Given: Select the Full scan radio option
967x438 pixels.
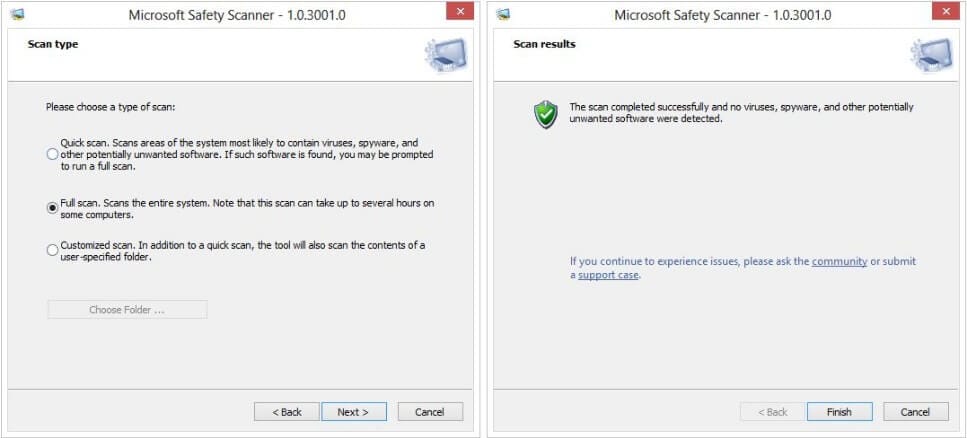Looking at the screenshot, I should pyautogui.click(x=52, y=209).
